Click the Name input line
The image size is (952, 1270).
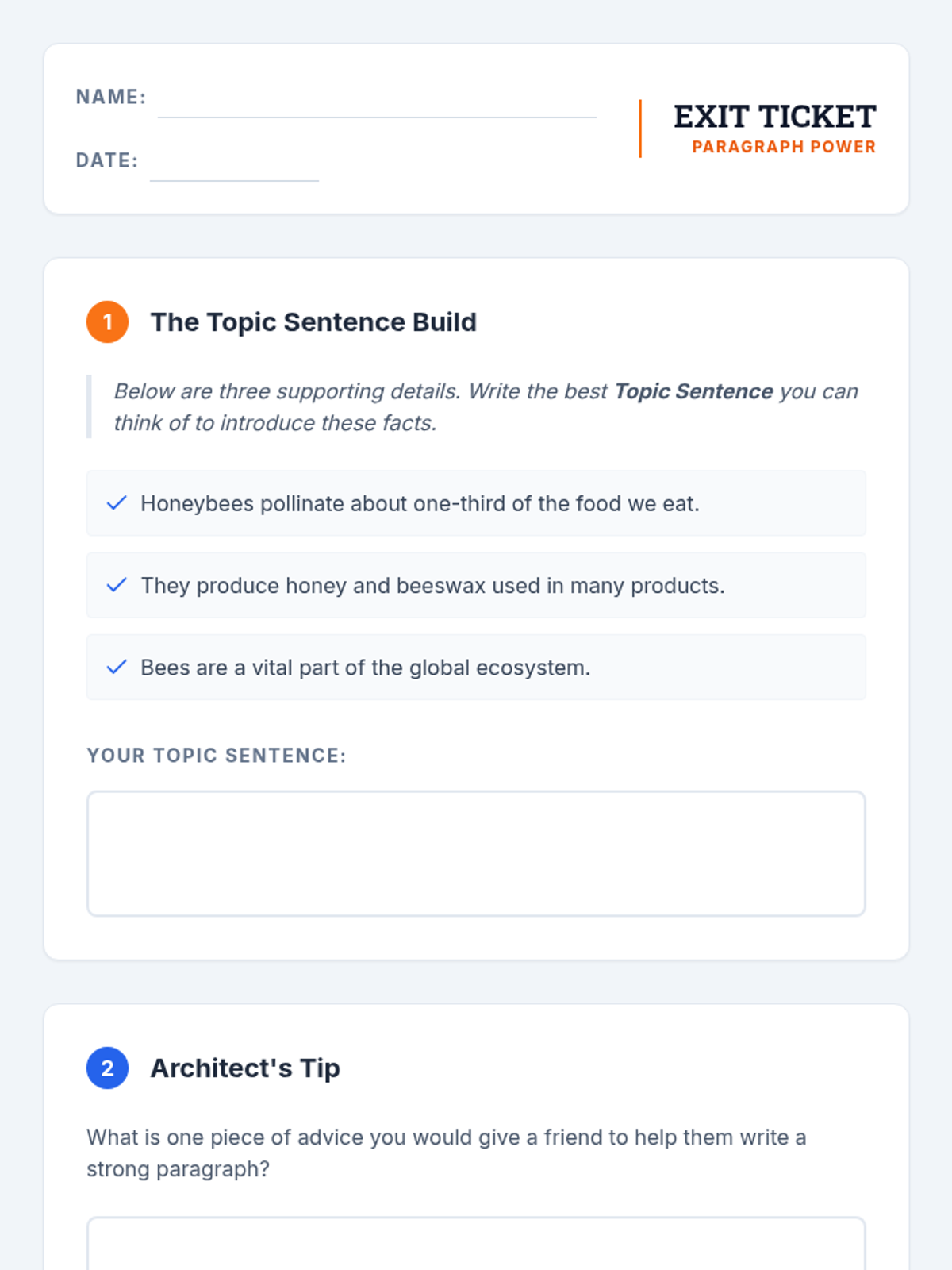click(377, 103)
